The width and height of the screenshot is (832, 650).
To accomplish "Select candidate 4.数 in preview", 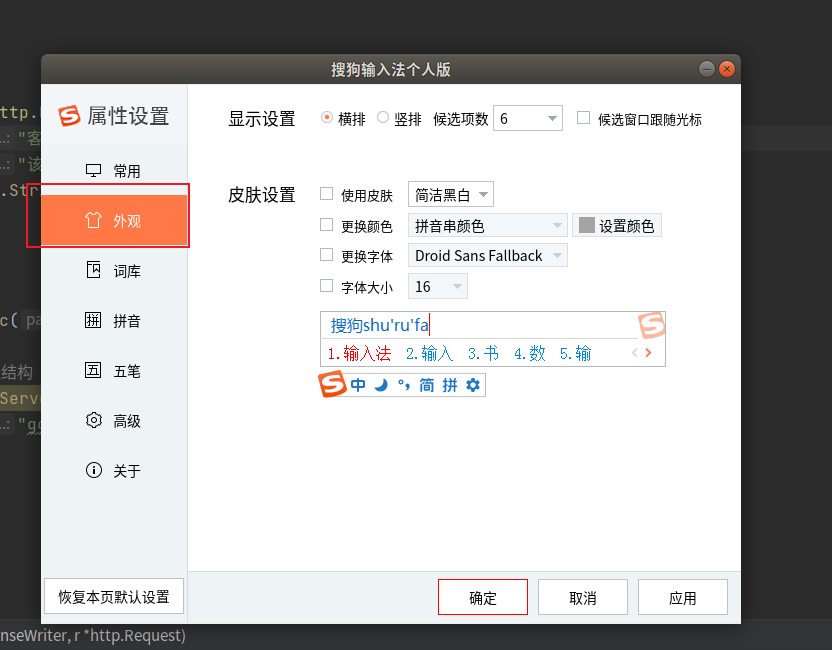I will tap(530, 353).
